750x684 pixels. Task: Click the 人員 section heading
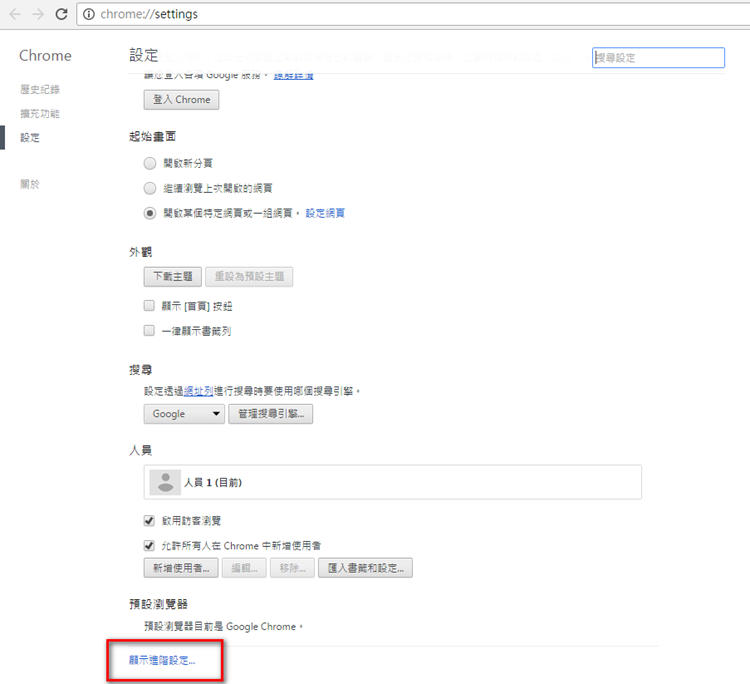click(141, 450)
